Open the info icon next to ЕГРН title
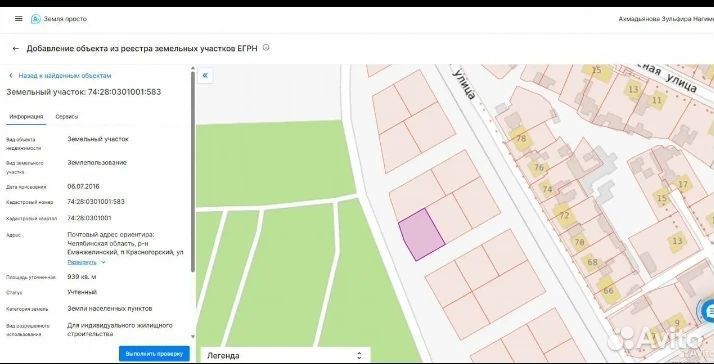The width and height of the screenshot is (714, 364). (266, 47)
